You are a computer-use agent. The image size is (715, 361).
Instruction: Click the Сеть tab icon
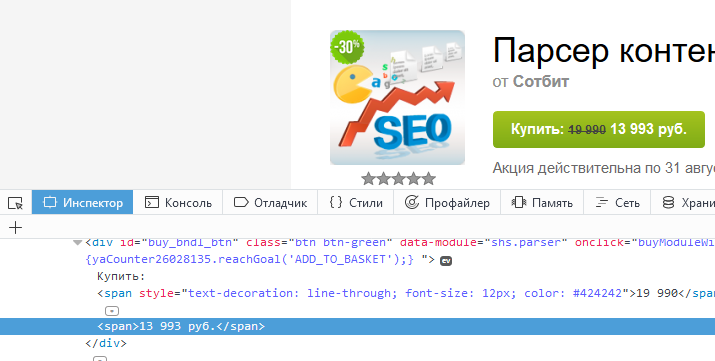pyautogui.click(x=602, y=202)
